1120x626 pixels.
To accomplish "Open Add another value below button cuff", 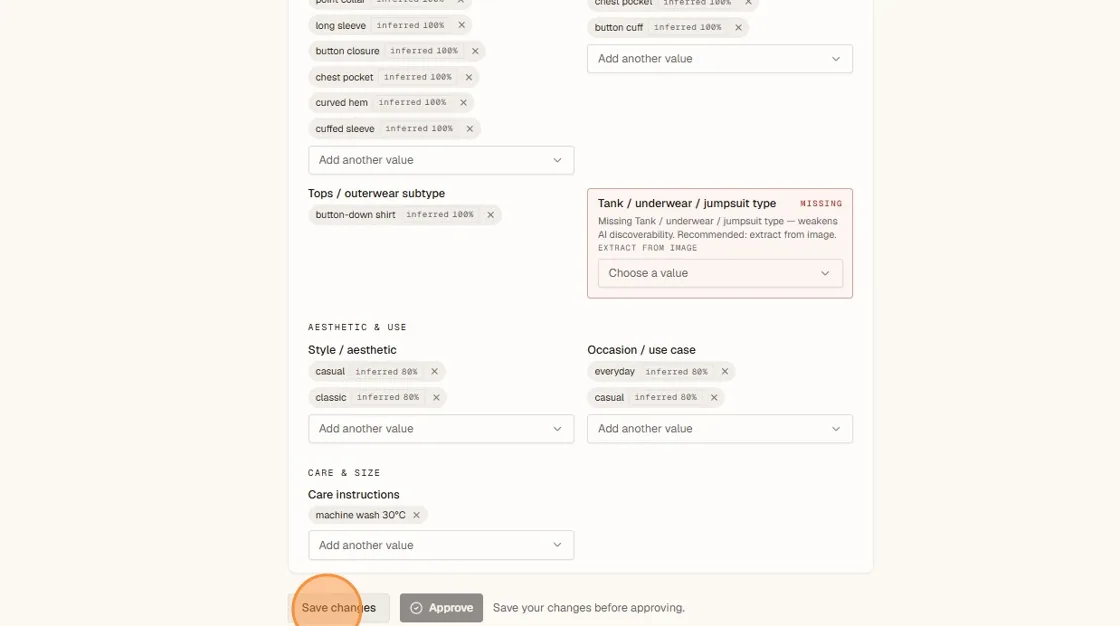I will [719, 59].
